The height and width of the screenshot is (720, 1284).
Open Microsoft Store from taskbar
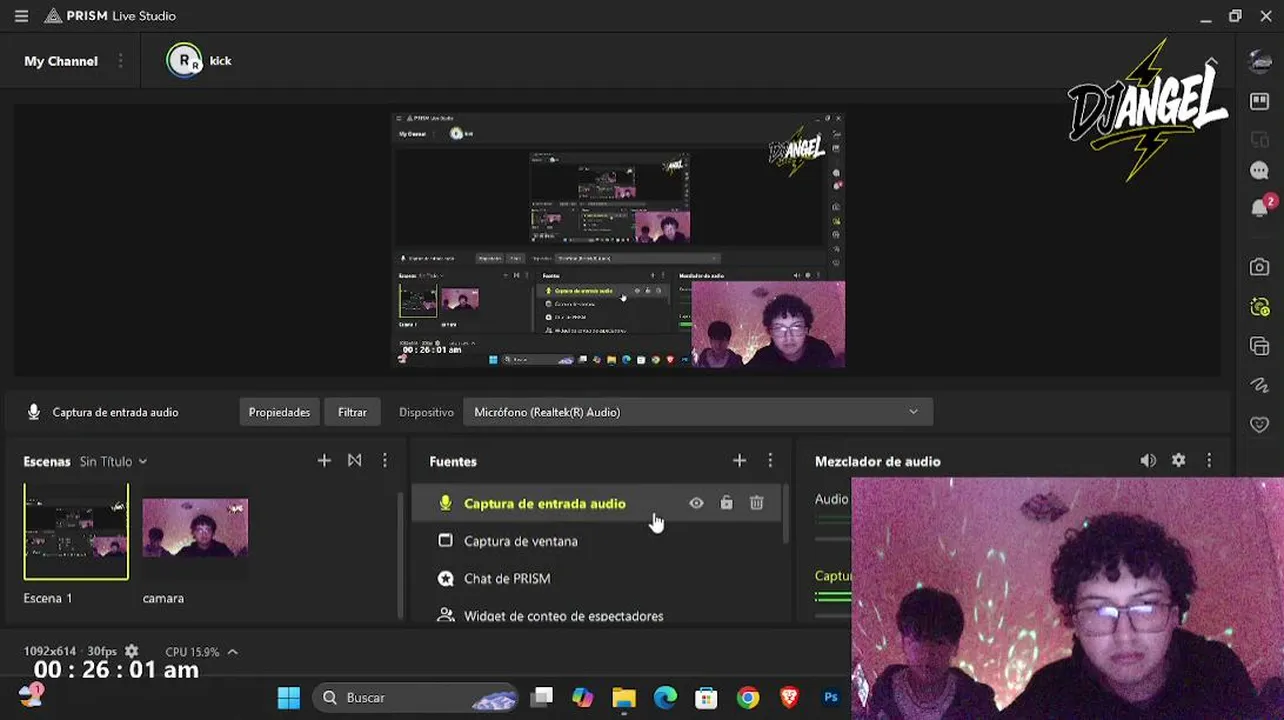pos(707,697)
